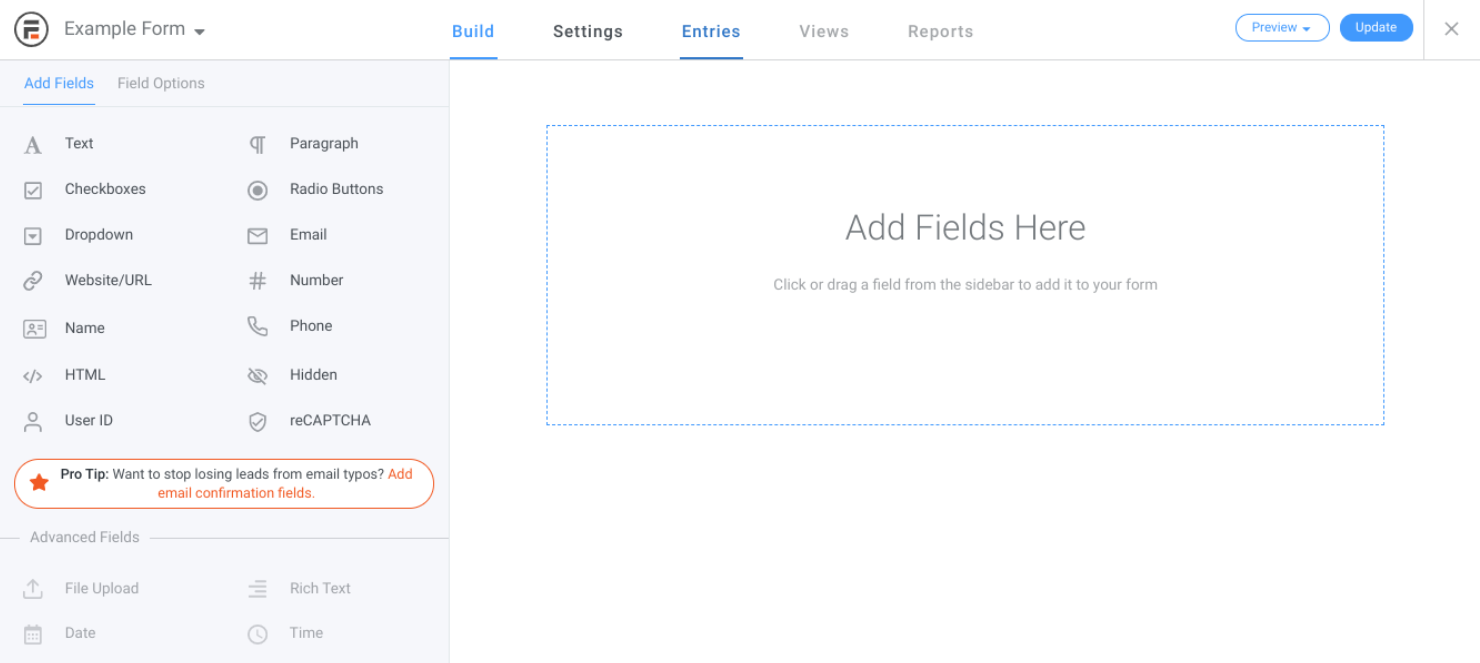Image resolution: width=1480 pixels, height=663 pixels.
Task: Select the Email envelope icon
Action: (x=258, y=236)
